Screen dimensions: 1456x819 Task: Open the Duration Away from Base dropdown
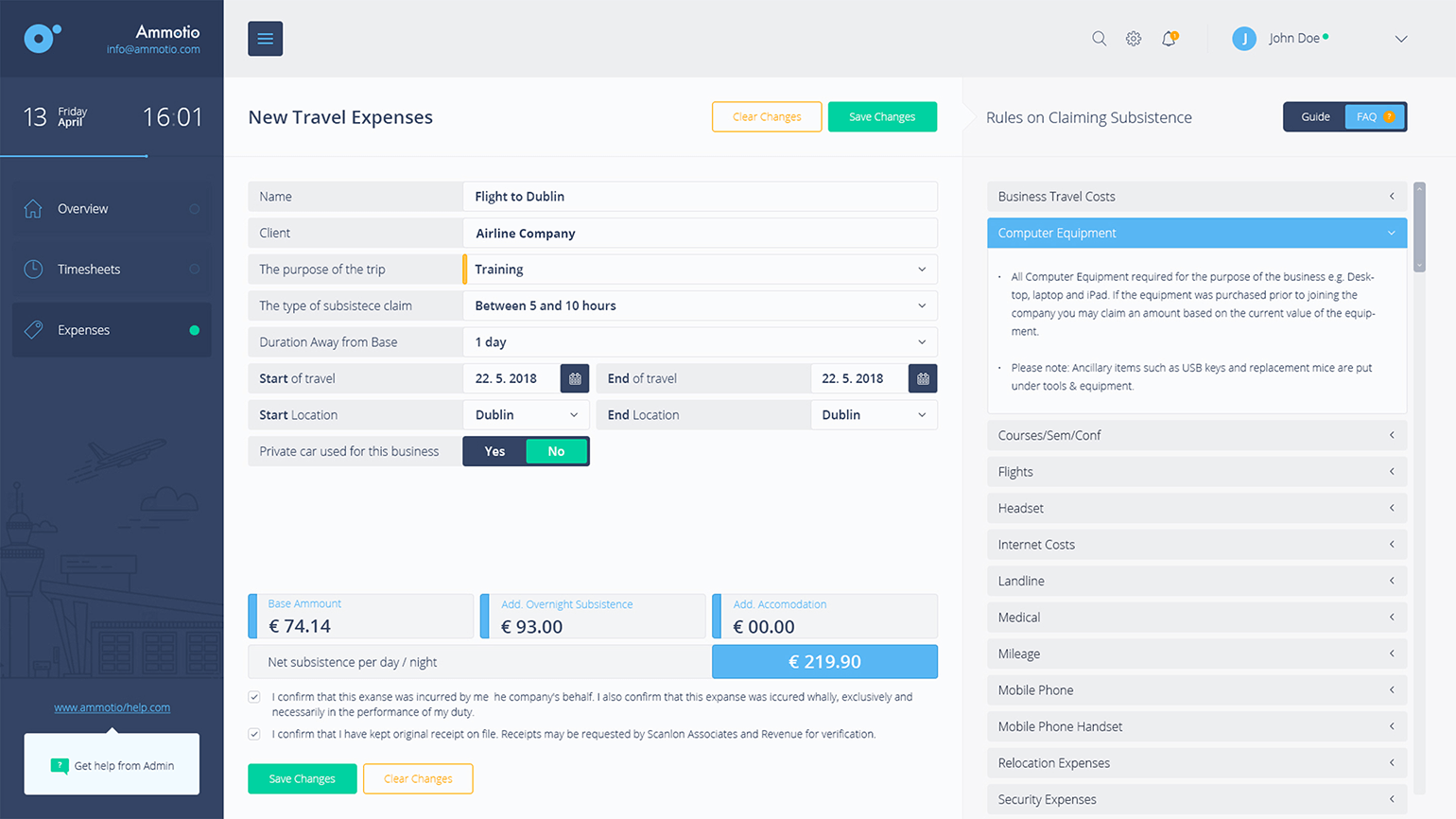coord(700,342)
